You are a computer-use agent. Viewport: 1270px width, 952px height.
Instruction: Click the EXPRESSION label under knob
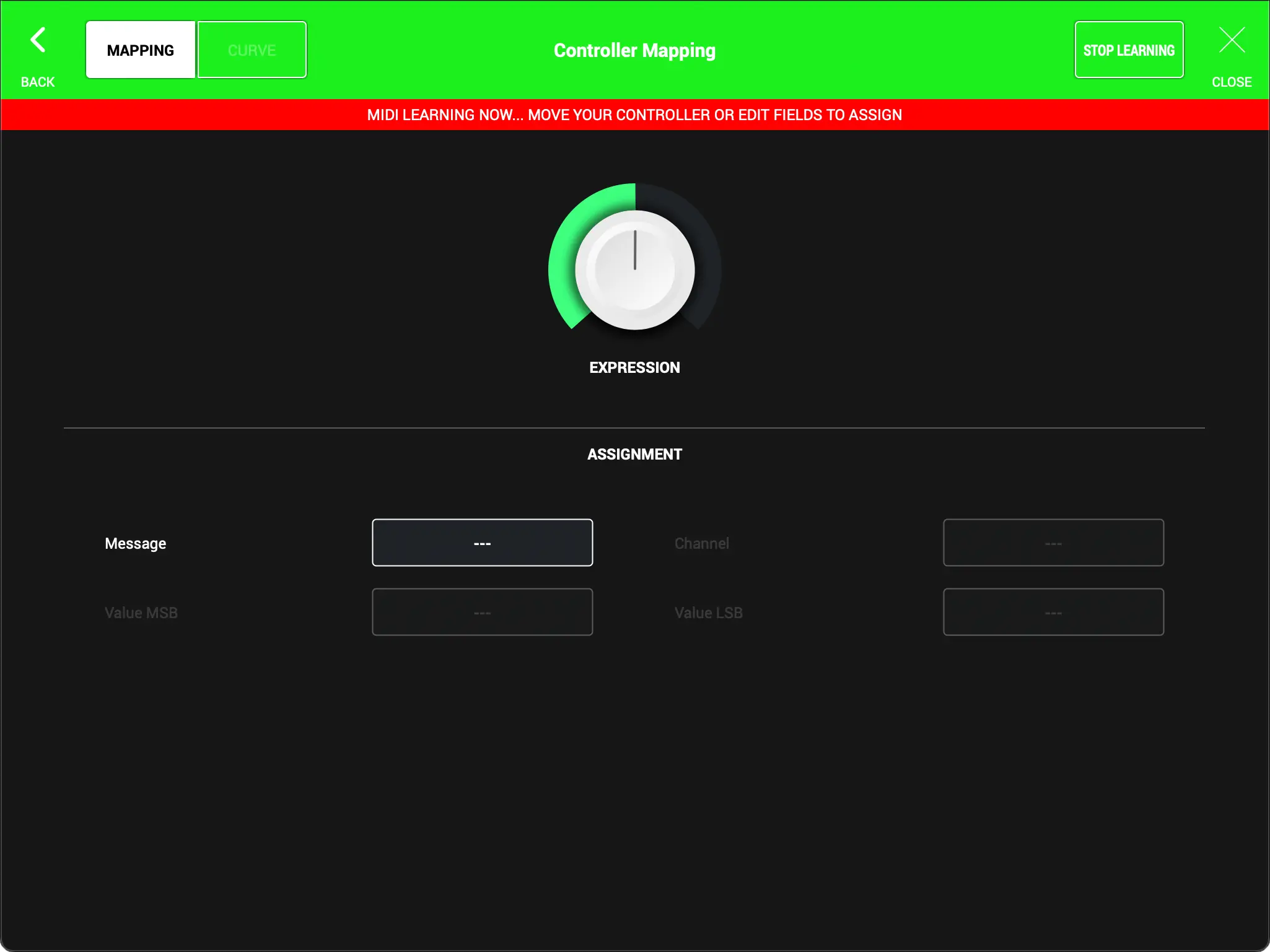point(634,368)
